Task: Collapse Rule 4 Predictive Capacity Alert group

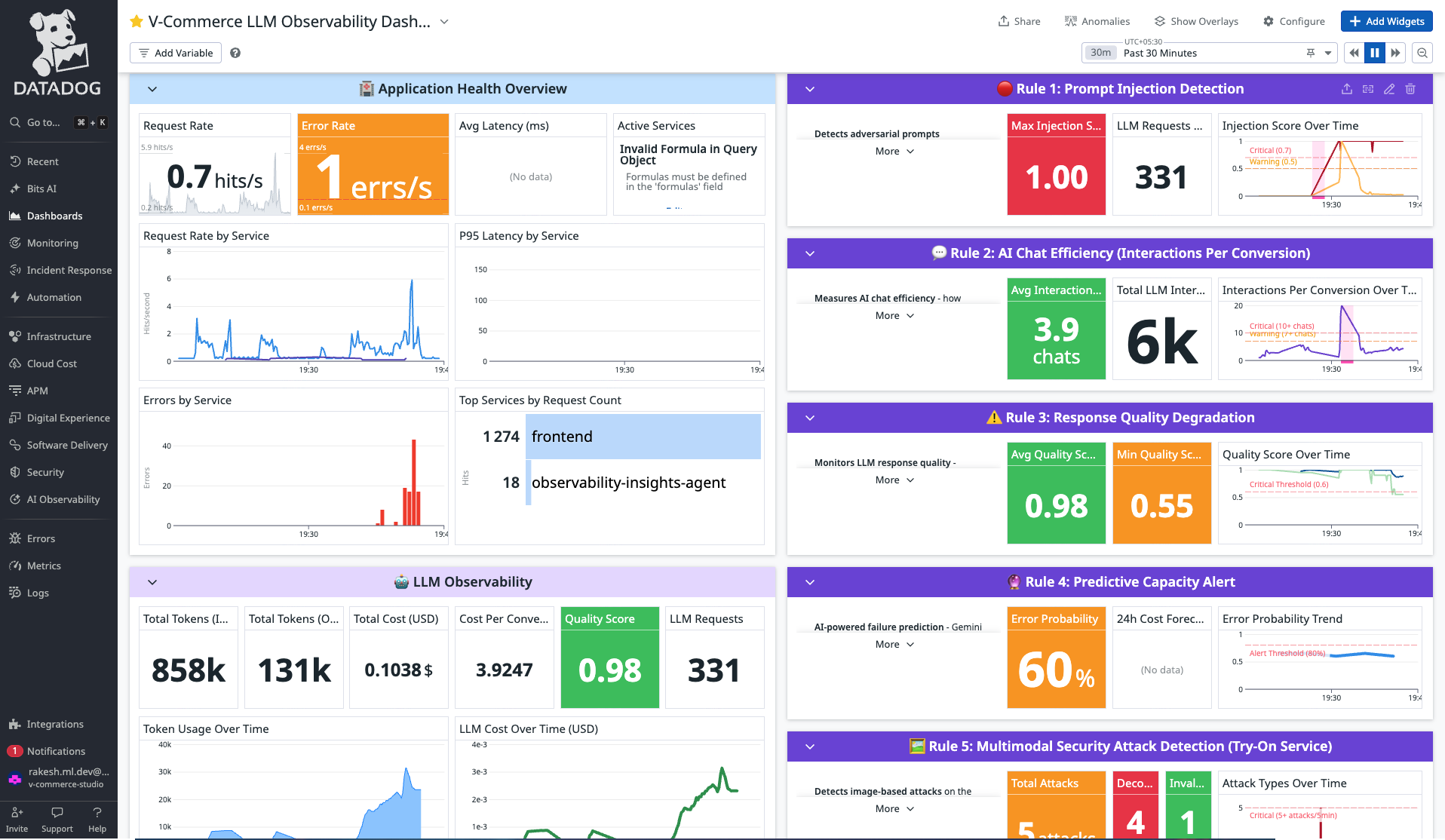Action: (810, 582)
